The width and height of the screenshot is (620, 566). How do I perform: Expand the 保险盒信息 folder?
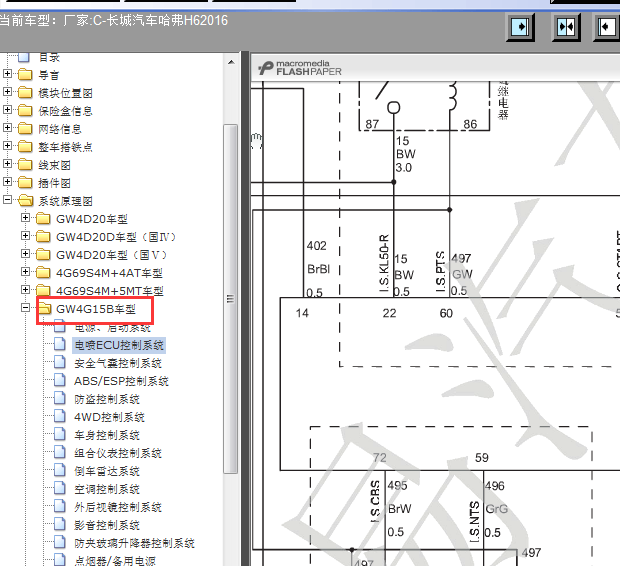(7, 110)
